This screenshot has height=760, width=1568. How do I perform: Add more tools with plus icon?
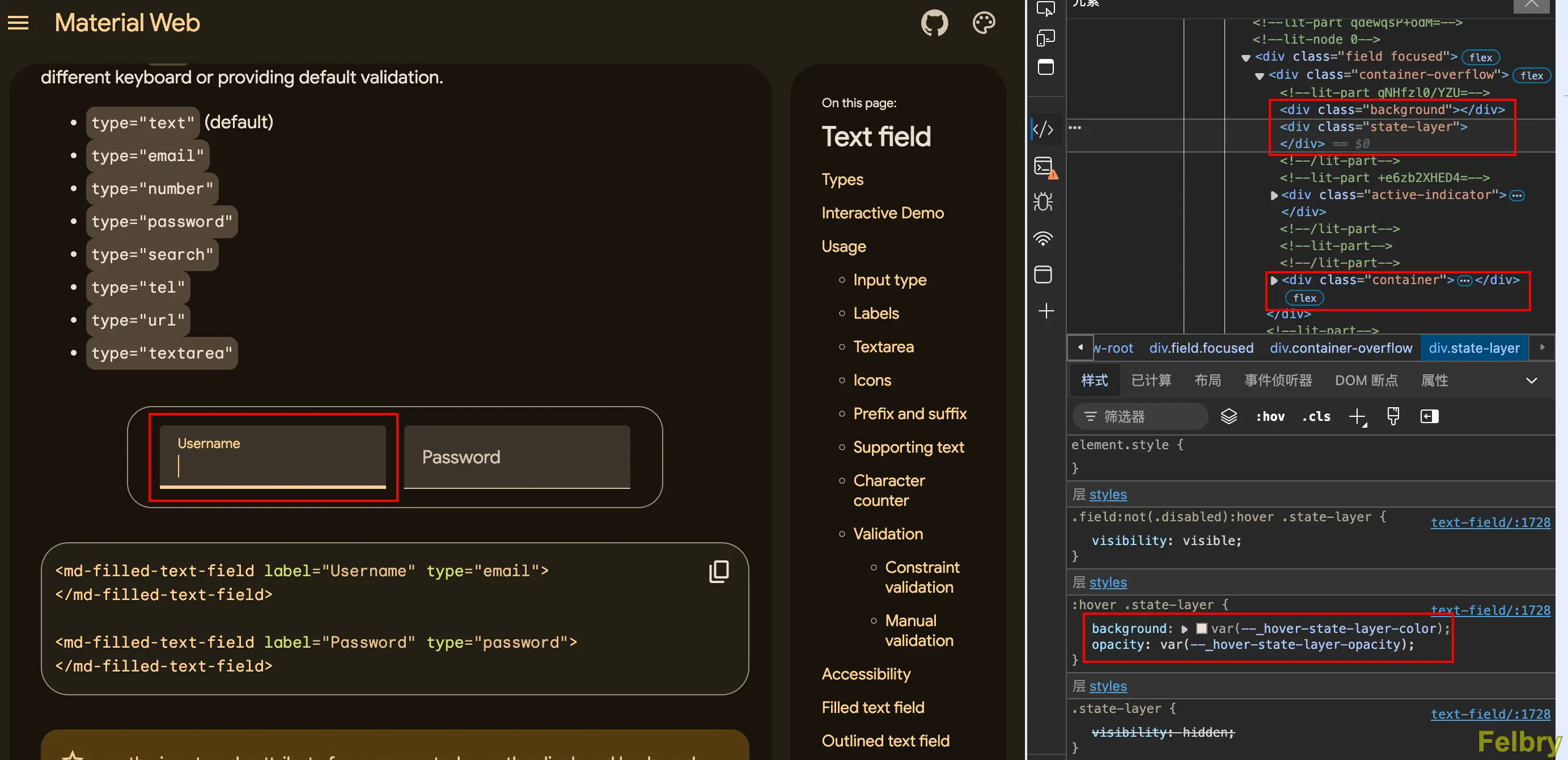[x=1046, y=311]
